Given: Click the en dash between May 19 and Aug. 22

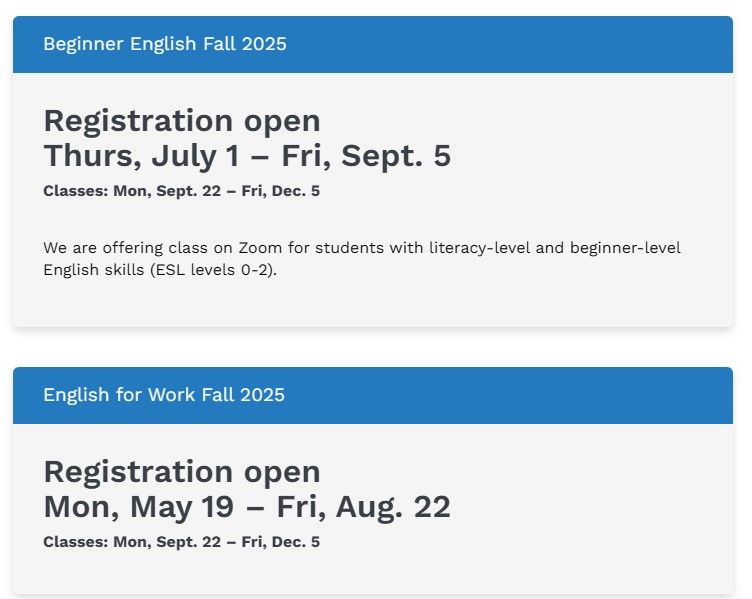Looking at the screenshot, I should click(x=255, y=507).
